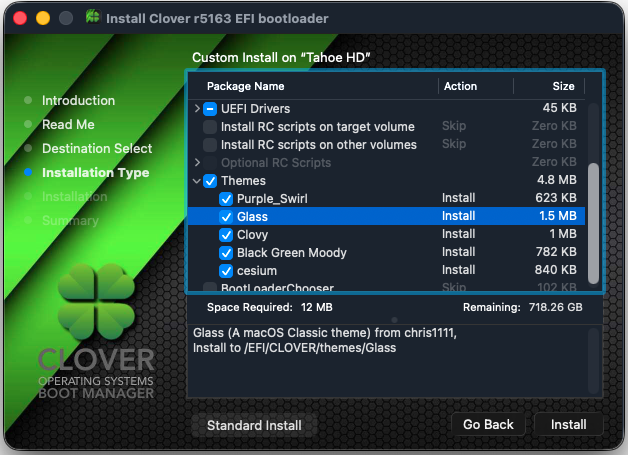Screen dimensions: 628x455
Task: Click the Skip action for target volume scripts
Action: 454,126
